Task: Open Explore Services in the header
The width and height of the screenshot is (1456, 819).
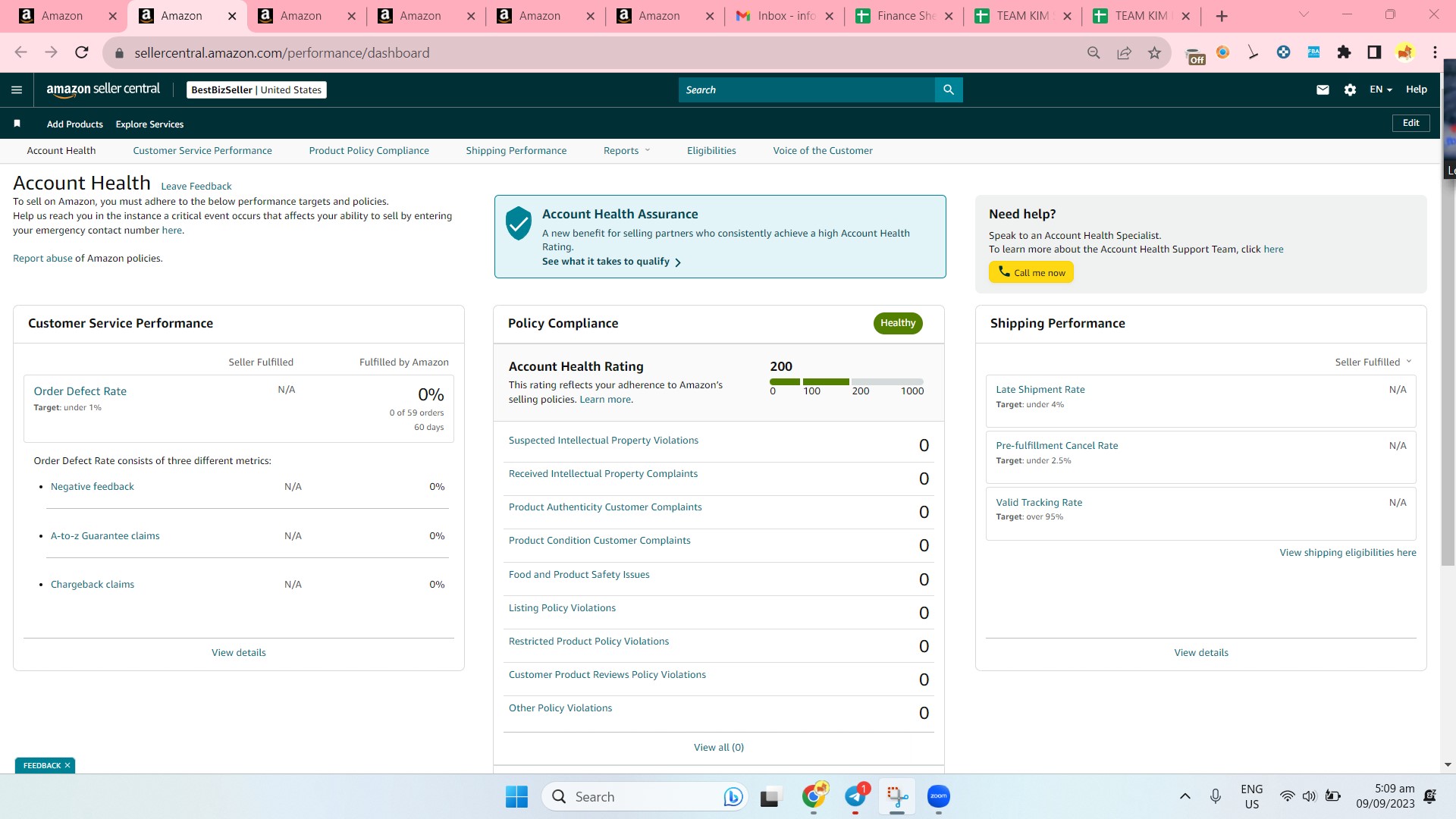Action: [x=149, y=124]
